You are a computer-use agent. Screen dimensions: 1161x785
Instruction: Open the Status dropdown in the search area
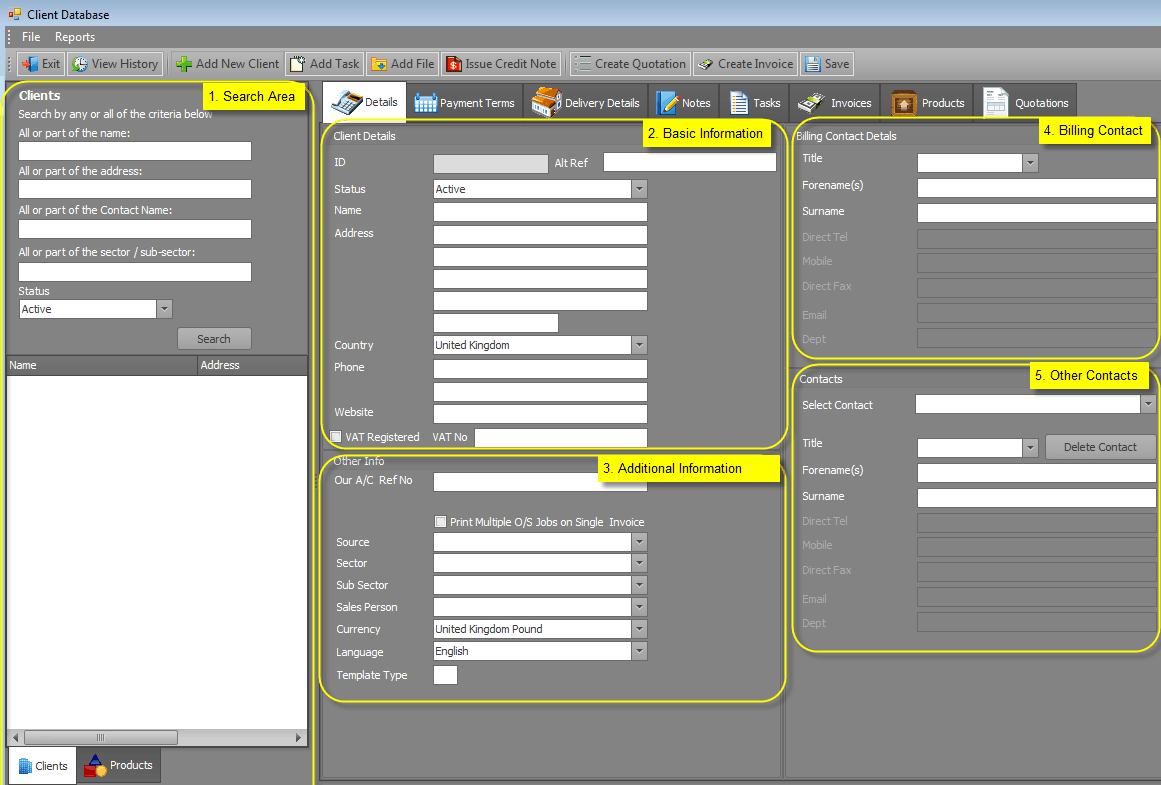pyautogui.click(x=163, y=309)
